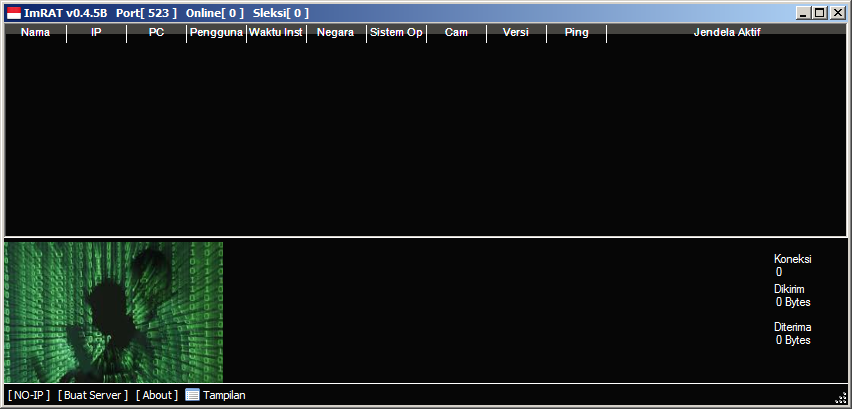Sort the list by Nama column
The height and width of the screenshot is (409, 852).
(35, 33)
